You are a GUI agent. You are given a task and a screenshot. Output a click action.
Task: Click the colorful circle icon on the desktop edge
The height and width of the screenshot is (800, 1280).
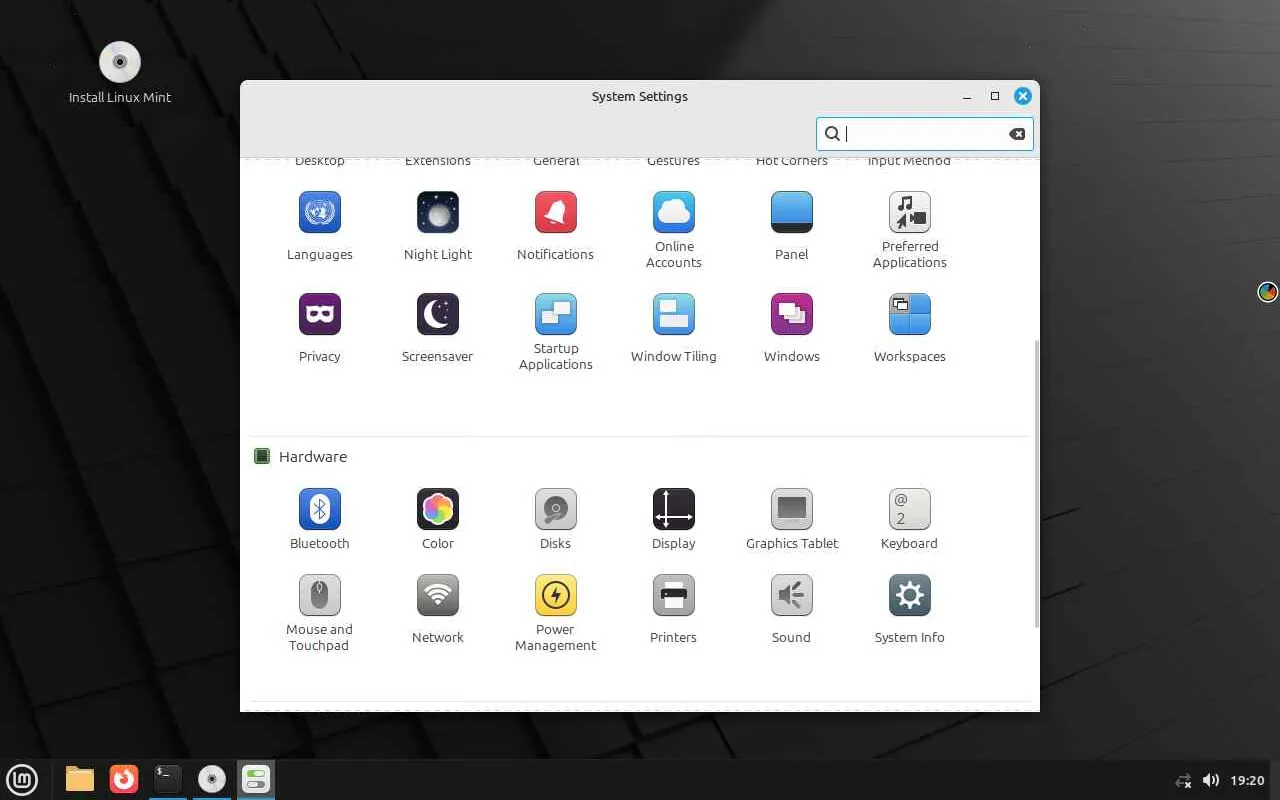coord(1268,292)
